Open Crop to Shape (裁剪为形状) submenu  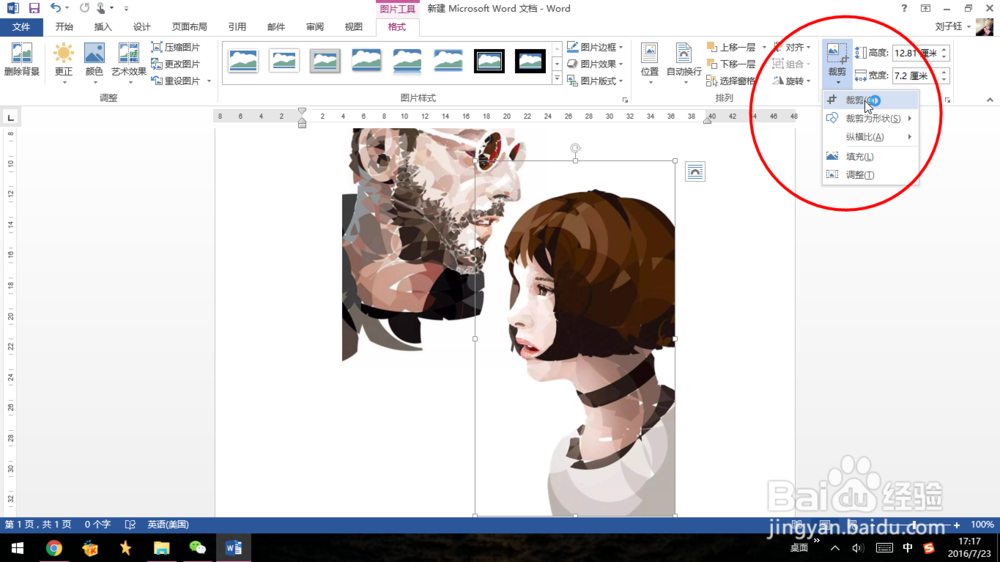(x=871, y=119)
